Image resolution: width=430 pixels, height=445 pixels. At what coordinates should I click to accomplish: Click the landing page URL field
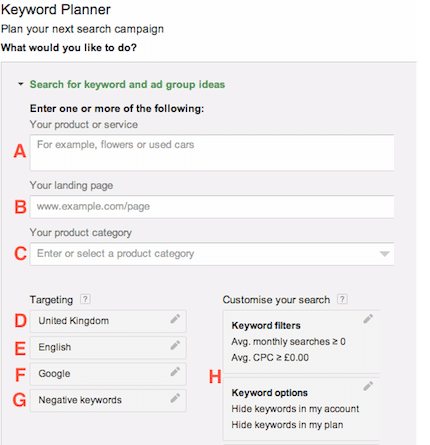click(212, 207)
